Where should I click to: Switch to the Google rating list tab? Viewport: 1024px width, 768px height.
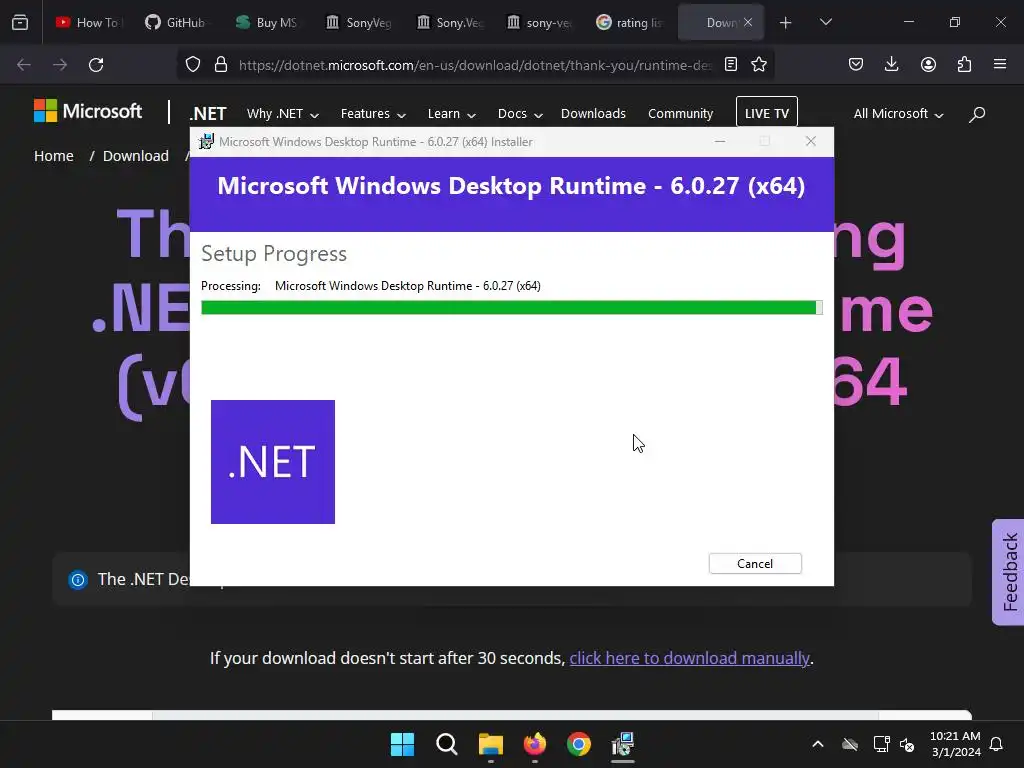point(630,23)
